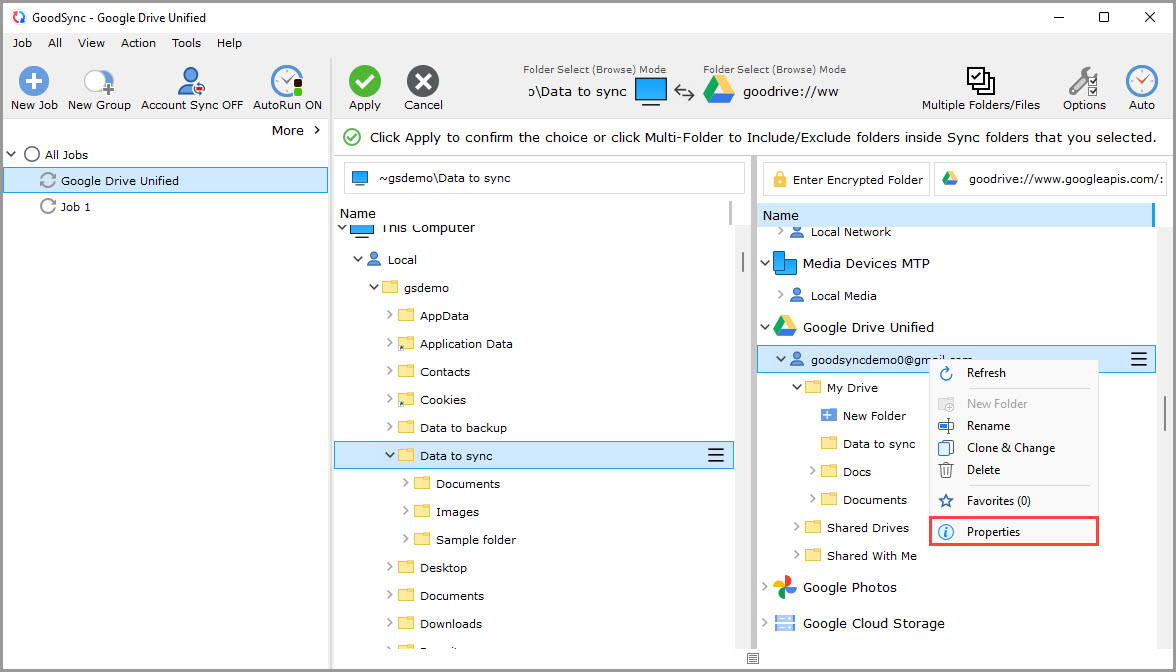Select the Downloads folder in left tree
The image size is (1176, 672).
451,624
